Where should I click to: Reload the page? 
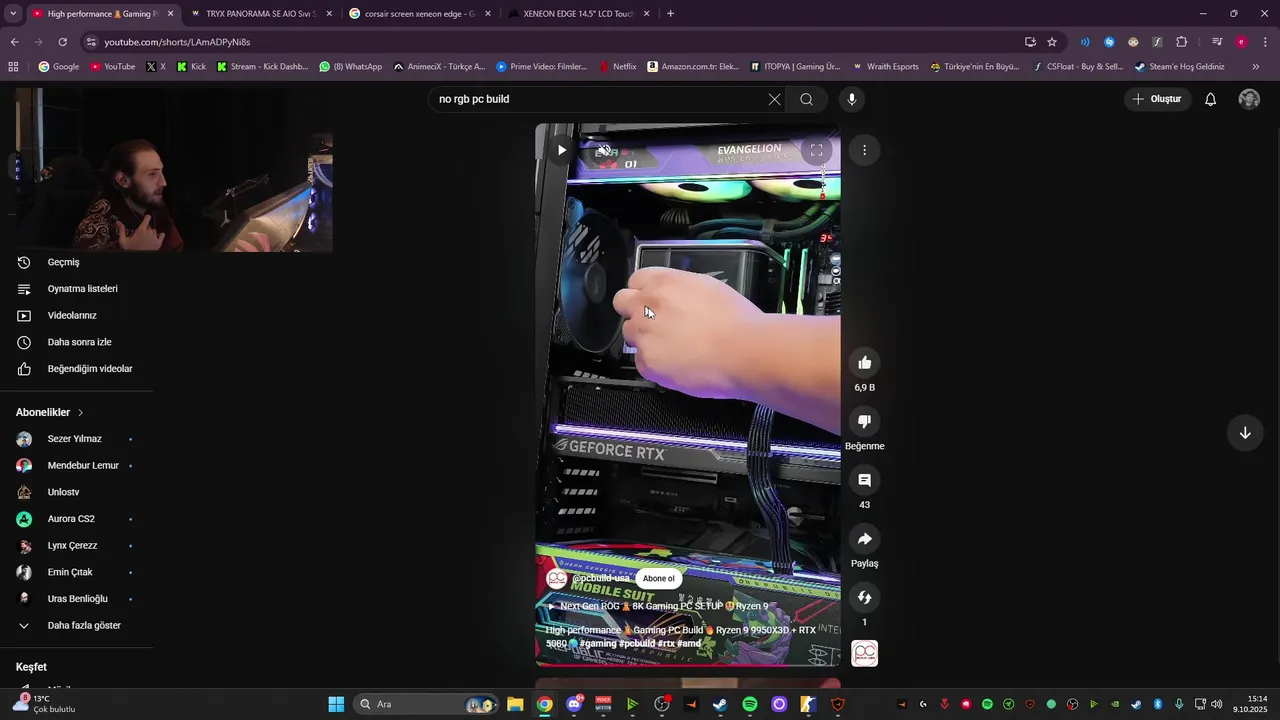[63, 42]
